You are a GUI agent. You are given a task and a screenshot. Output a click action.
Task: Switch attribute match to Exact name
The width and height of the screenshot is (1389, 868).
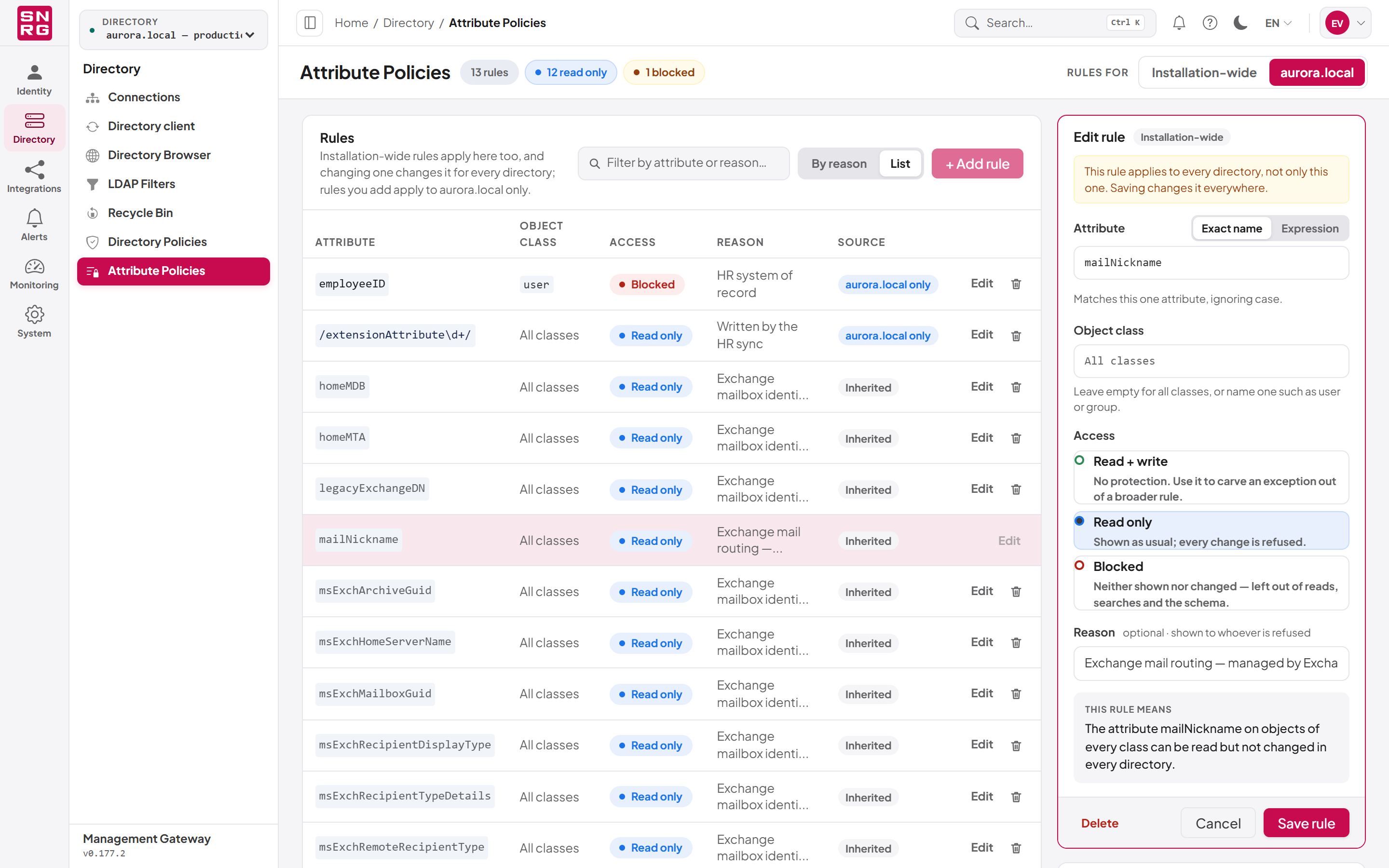click(x=1232, y=229)
